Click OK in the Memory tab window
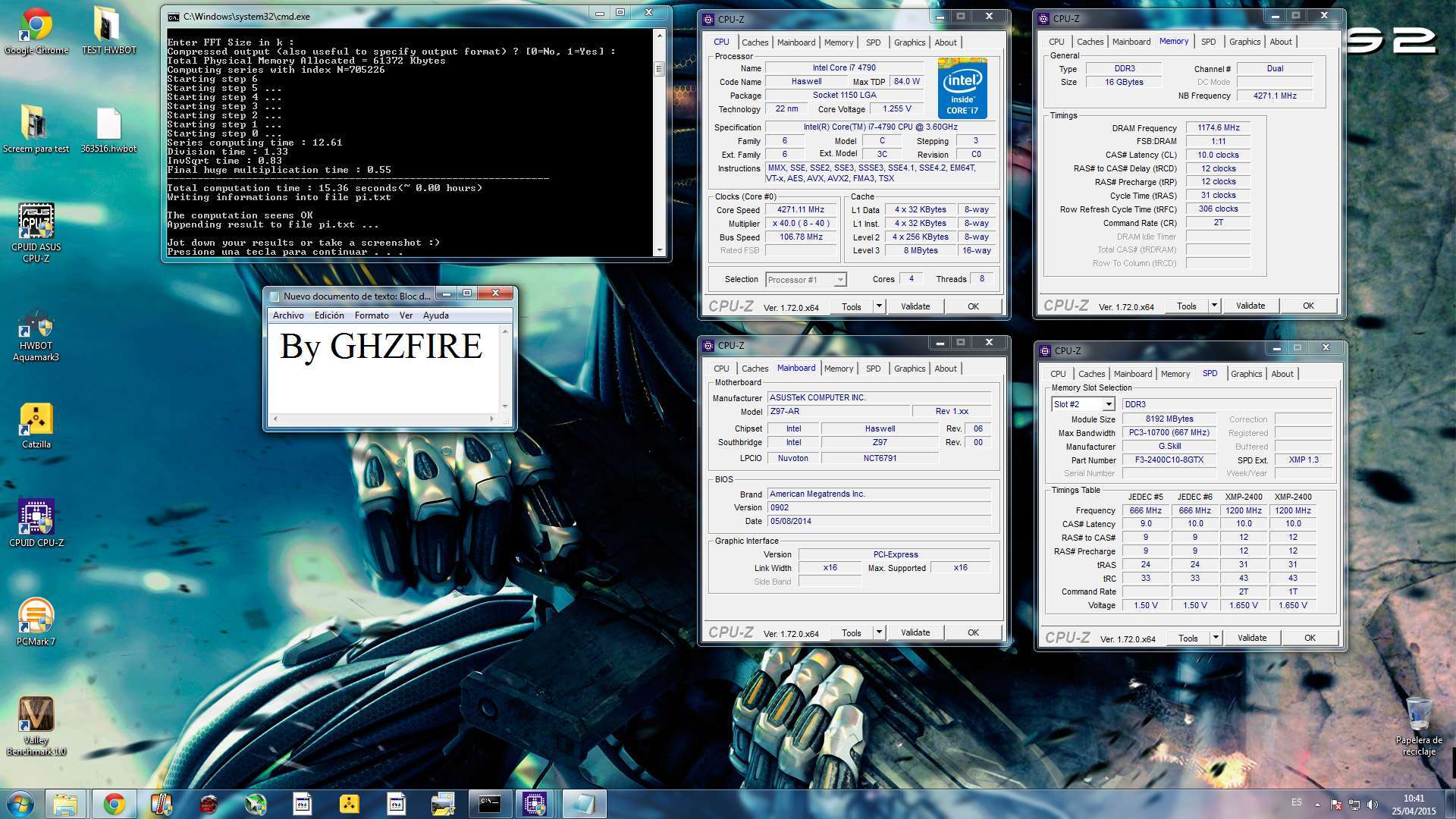The image size is (1456, 819). (1308, 306)
